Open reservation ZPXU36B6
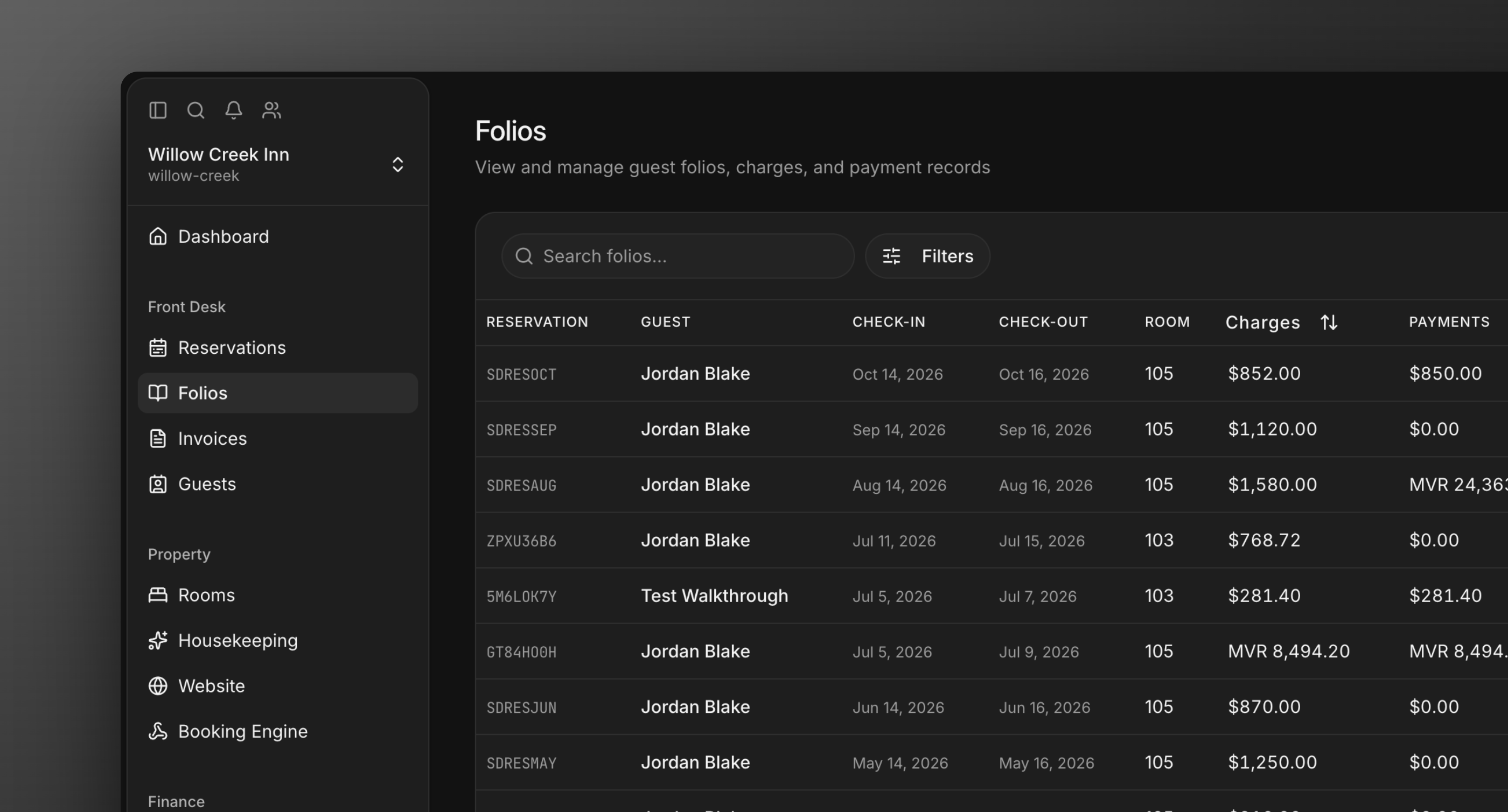The width and height of the screenshot is (1508, 812). [521, 541]
